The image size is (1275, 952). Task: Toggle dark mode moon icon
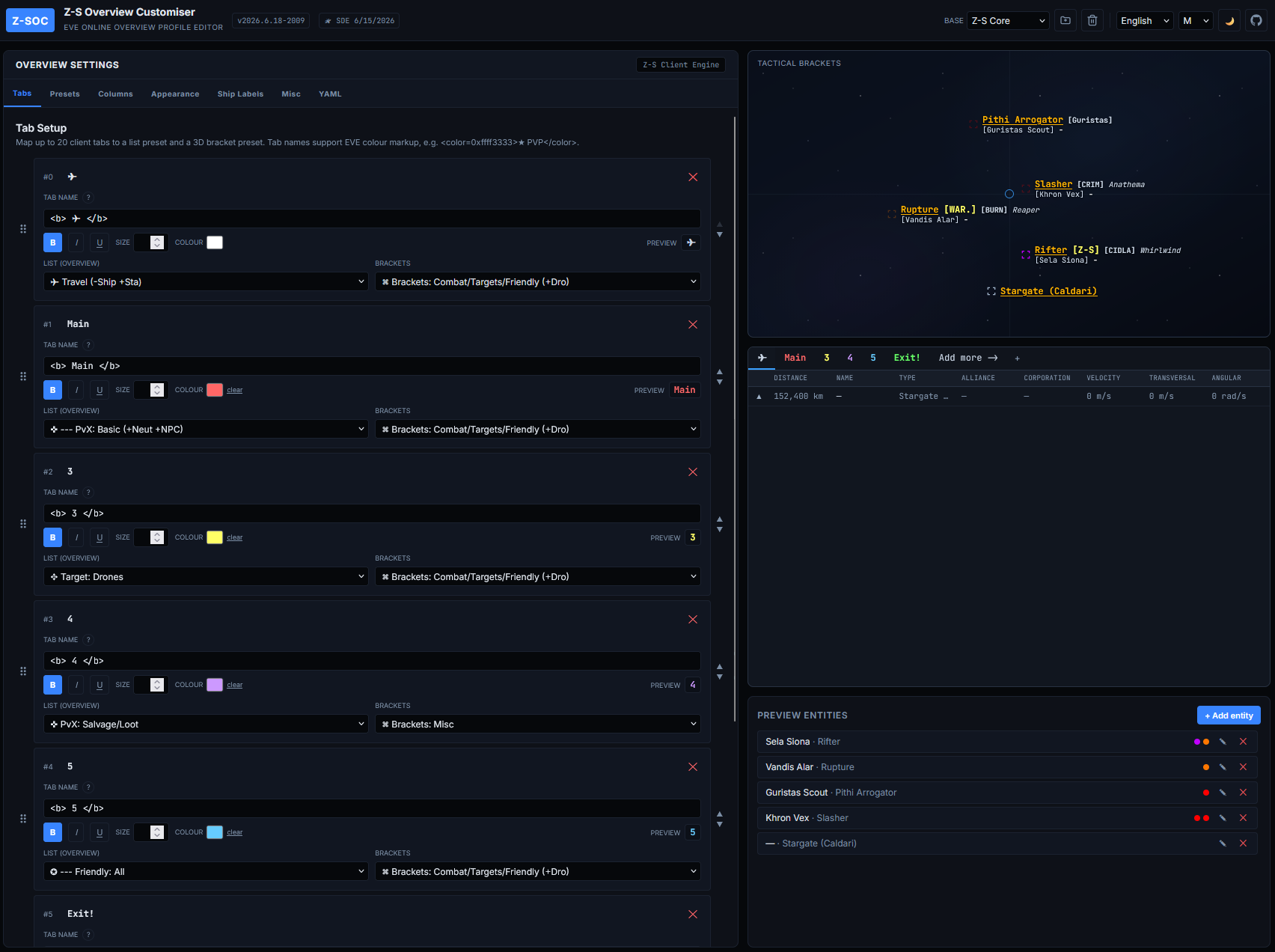(1229, 21)
